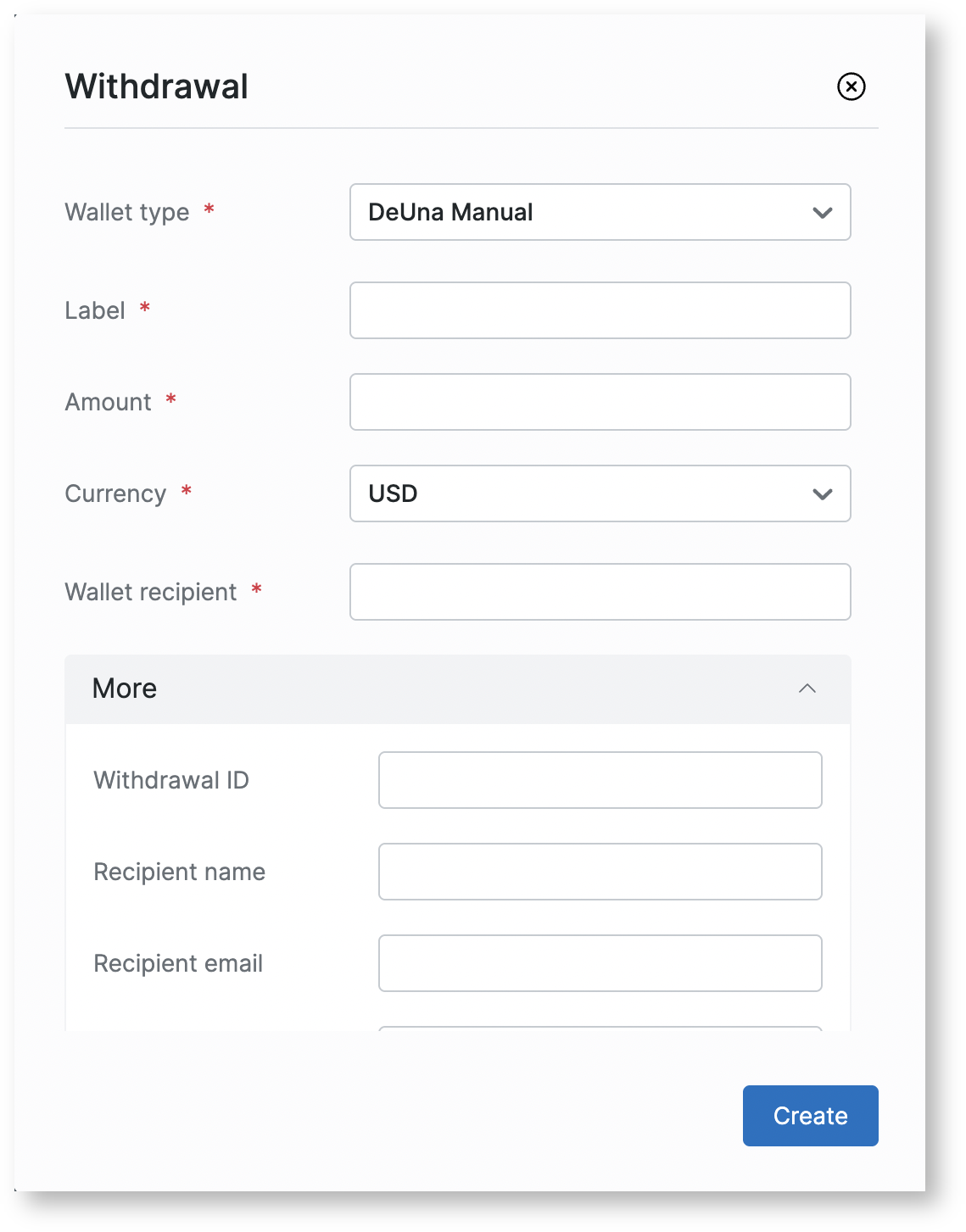Click the Currency field label text

tap(115, 493)
